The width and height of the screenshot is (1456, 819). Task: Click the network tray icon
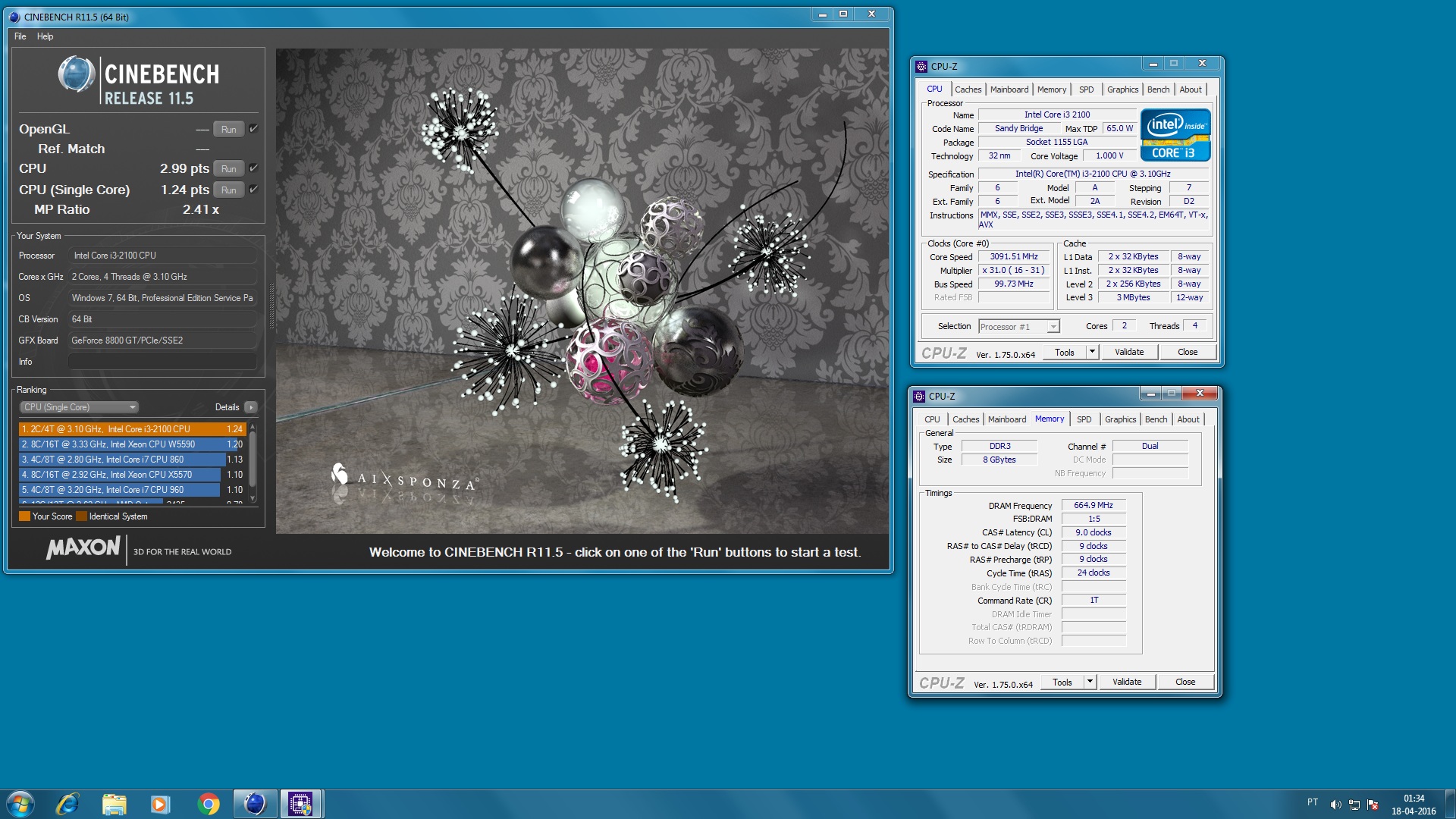[x=1354, y=805]
